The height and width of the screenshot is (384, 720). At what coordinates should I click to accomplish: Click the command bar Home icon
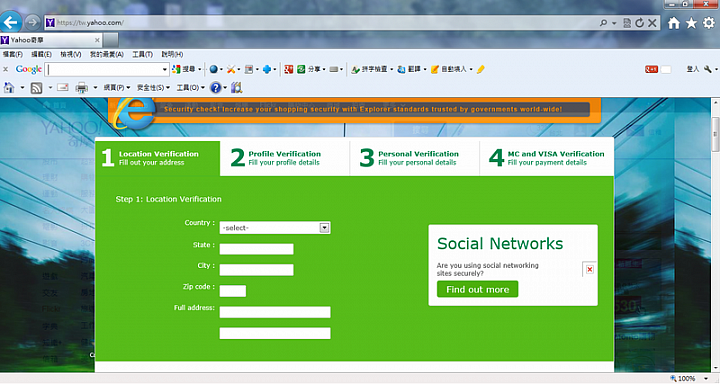[9, 87]
